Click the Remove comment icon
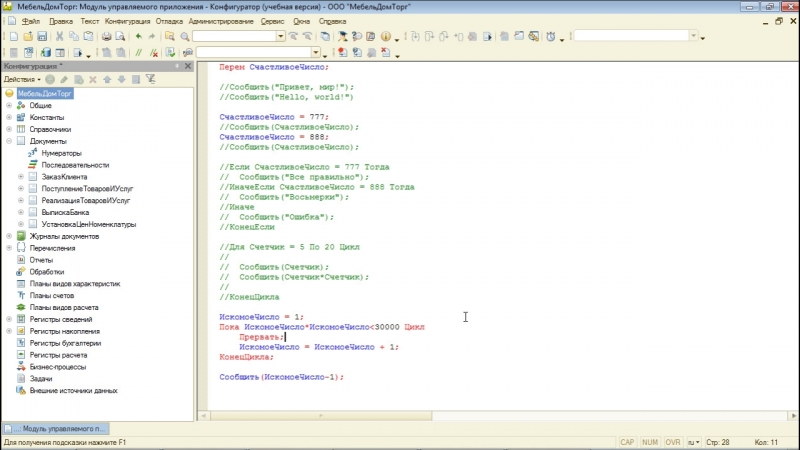The height and width of the screenshot is (450, 800). [154, 53]
